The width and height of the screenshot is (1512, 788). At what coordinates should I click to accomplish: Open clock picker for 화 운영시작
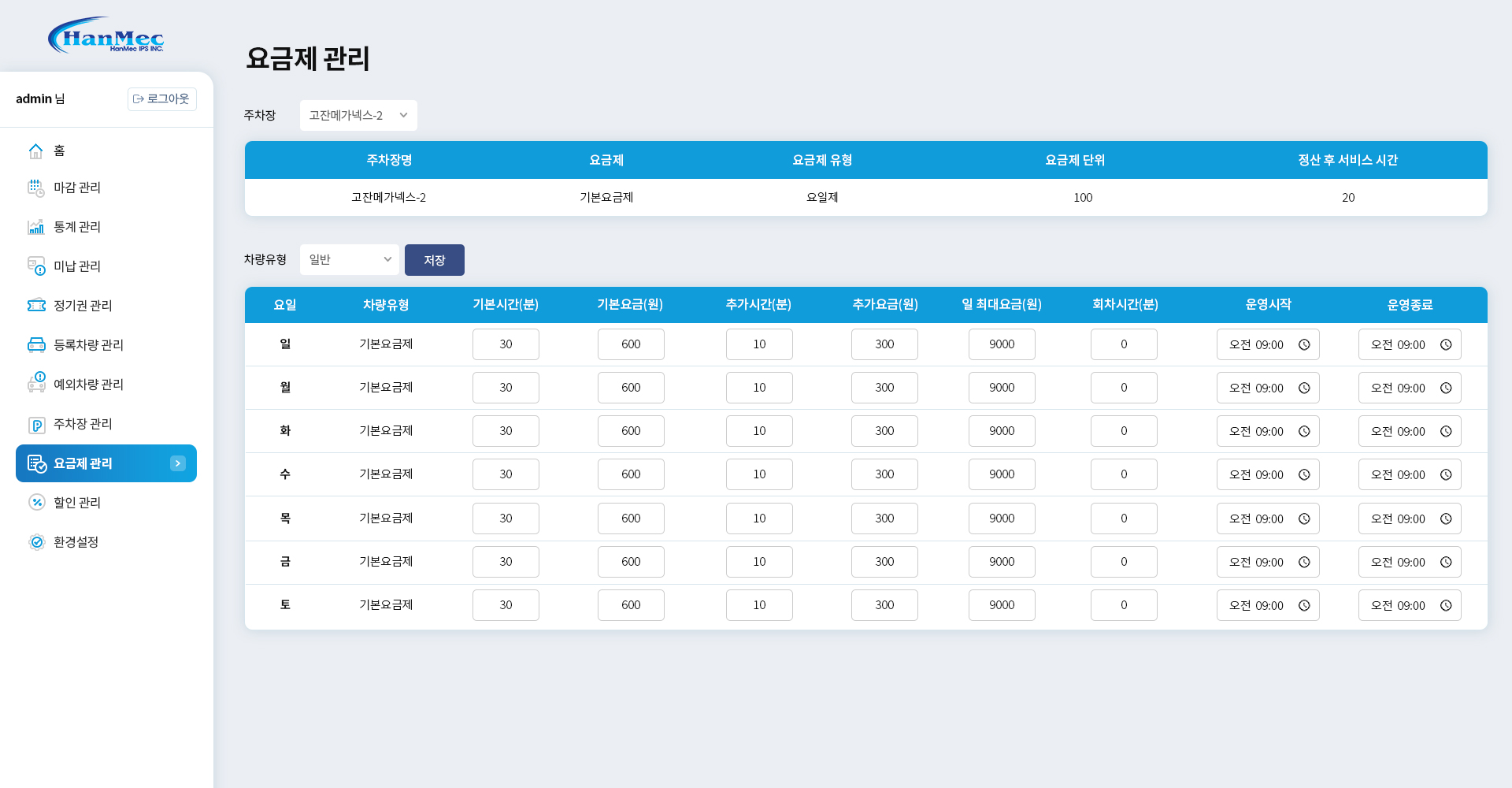[x=1304, y=431]
